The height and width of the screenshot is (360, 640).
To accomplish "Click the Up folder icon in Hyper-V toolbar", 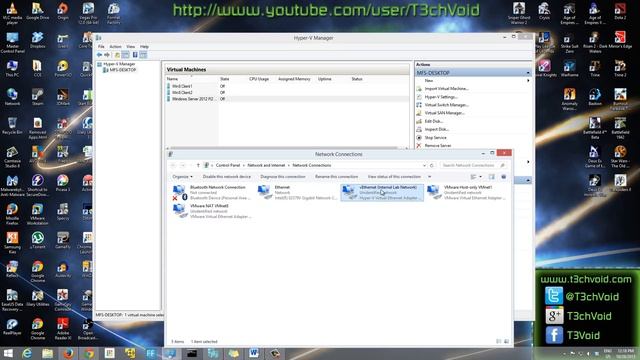I will click(117, 55).
